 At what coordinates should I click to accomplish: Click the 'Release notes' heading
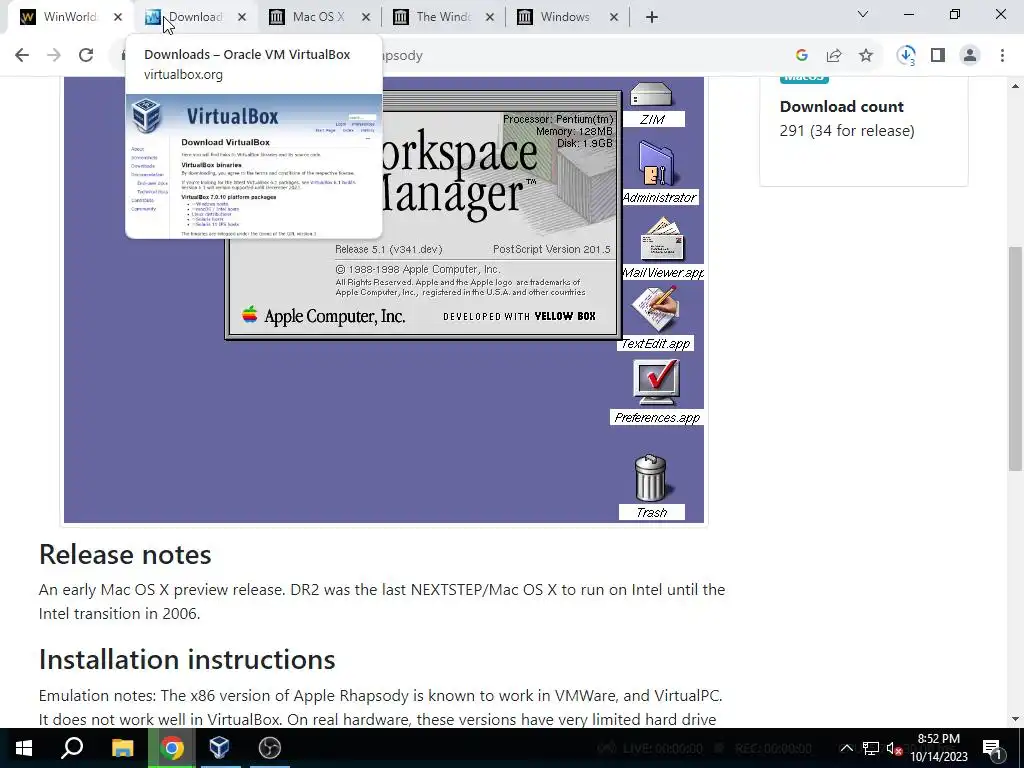tap(125, 554)
